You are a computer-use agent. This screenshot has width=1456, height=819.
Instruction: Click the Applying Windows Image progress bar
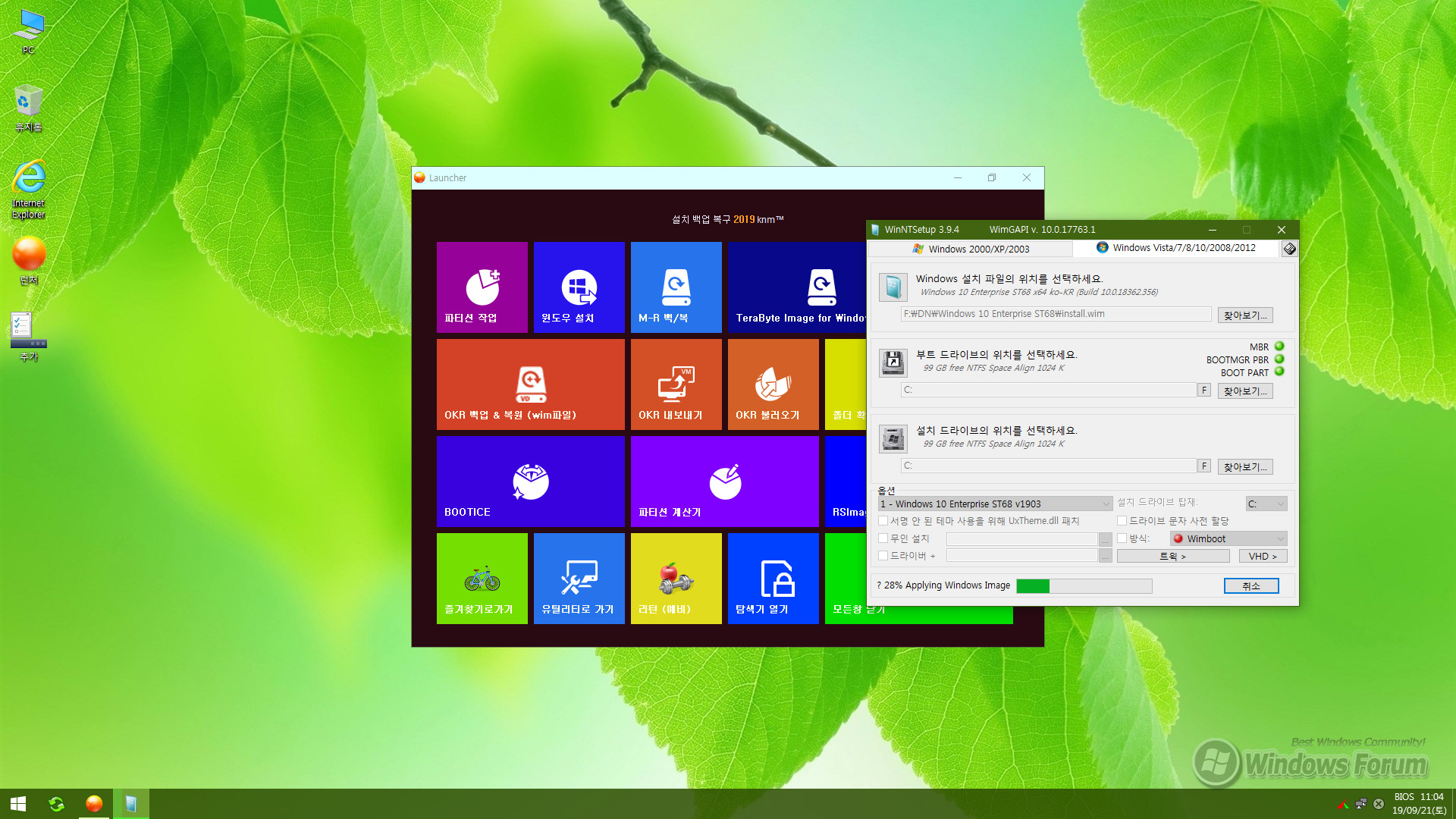(1084, 585)
